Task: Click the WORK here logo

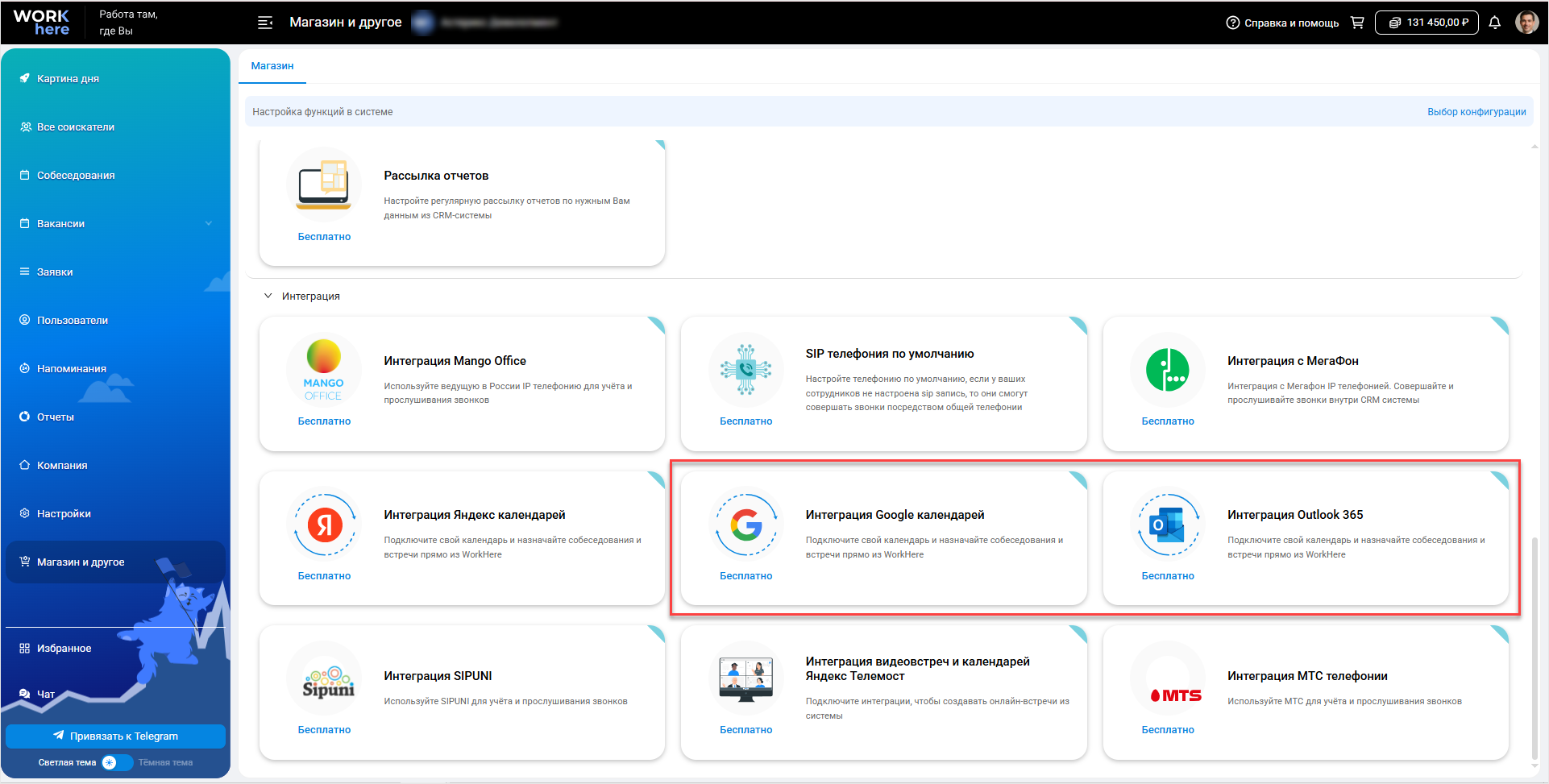Action: click(x=41, y=23)
